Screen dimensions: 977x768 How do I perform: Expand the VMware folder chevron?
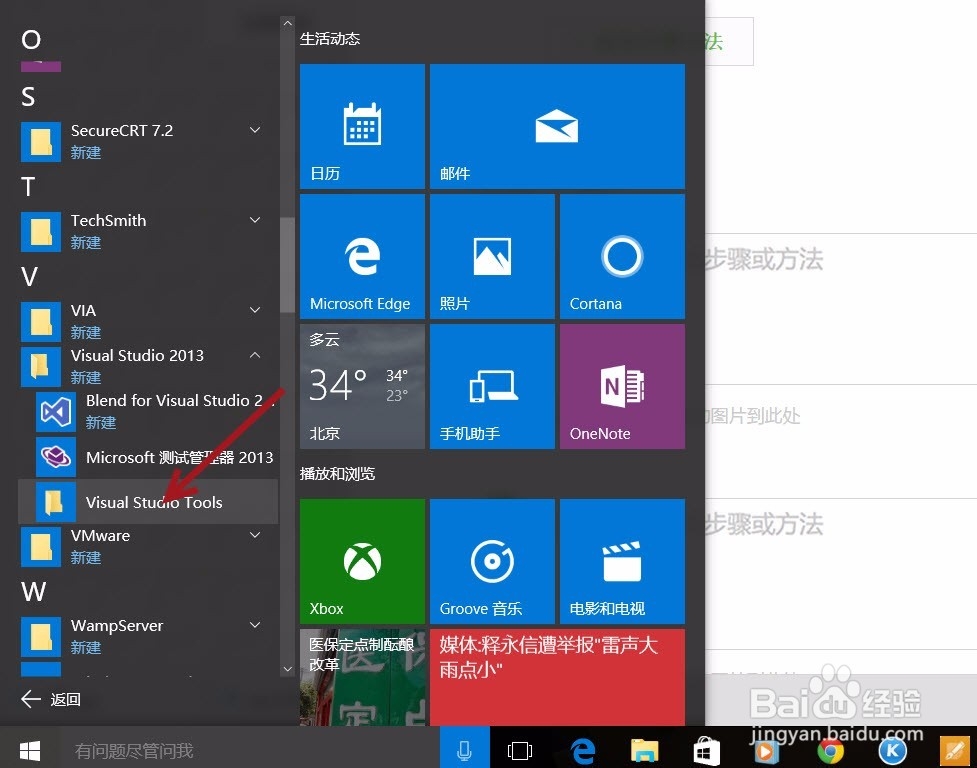[x=255, y=535]
